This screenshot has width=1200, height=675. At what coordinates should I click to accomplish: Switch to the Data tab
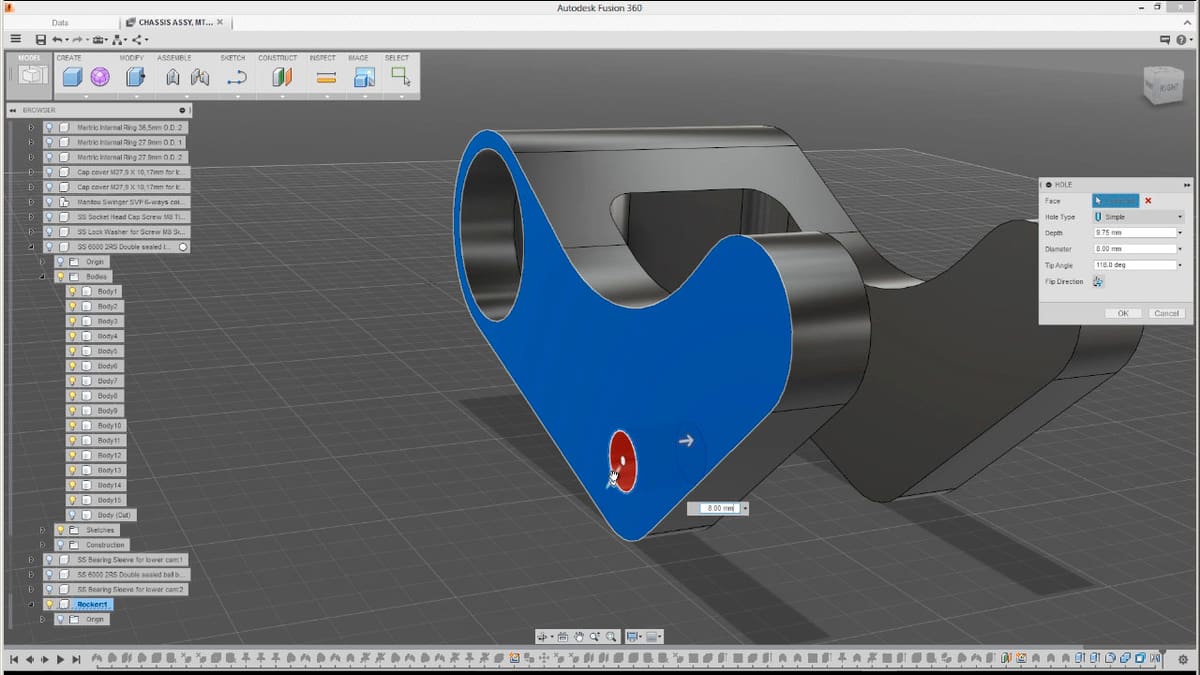click(60, 22)
